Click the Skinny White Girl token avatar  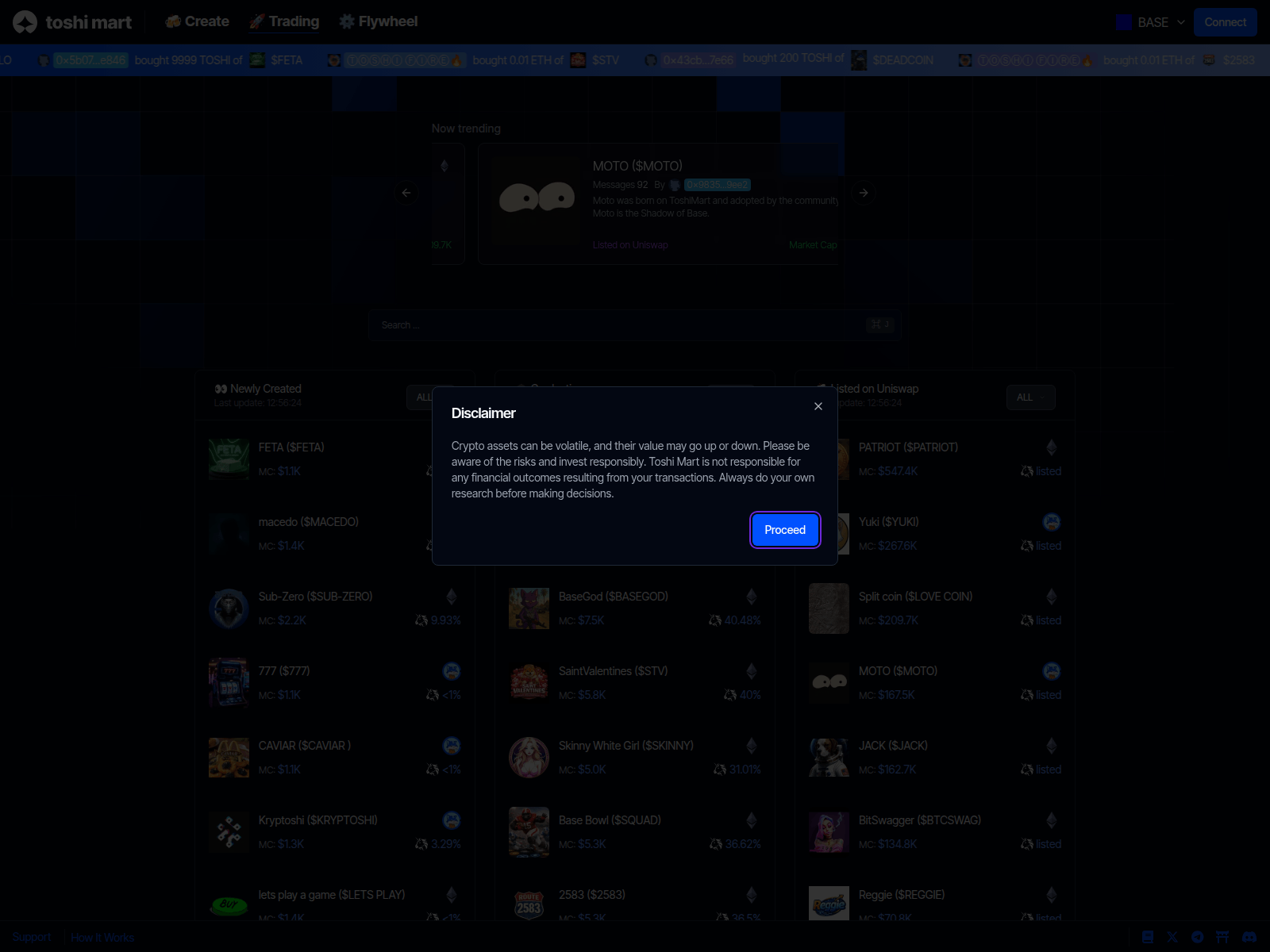pyautogui.click(x=529, y=758)
